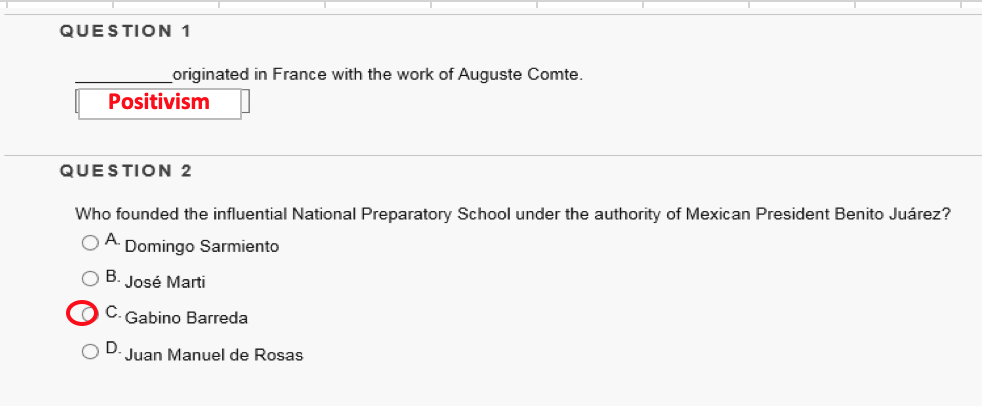Select radio button for option B
The width and height of the screenshot is (982, 406).
click(90, 279)
